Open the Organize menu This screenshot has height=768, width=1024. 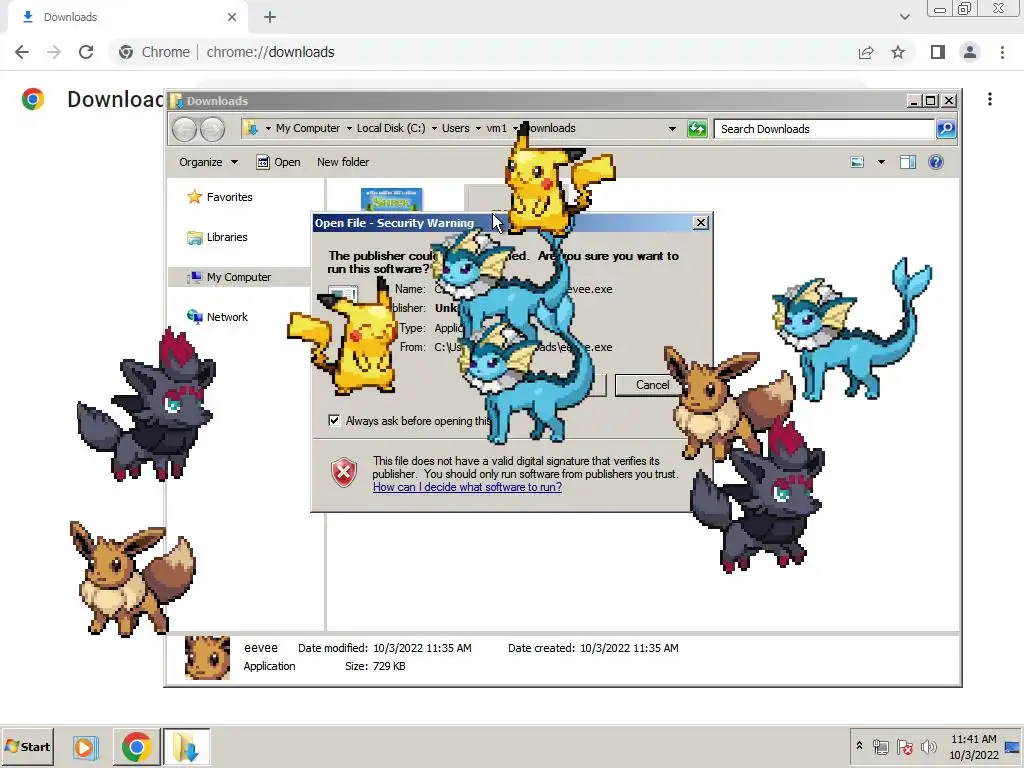click(208, 162)
